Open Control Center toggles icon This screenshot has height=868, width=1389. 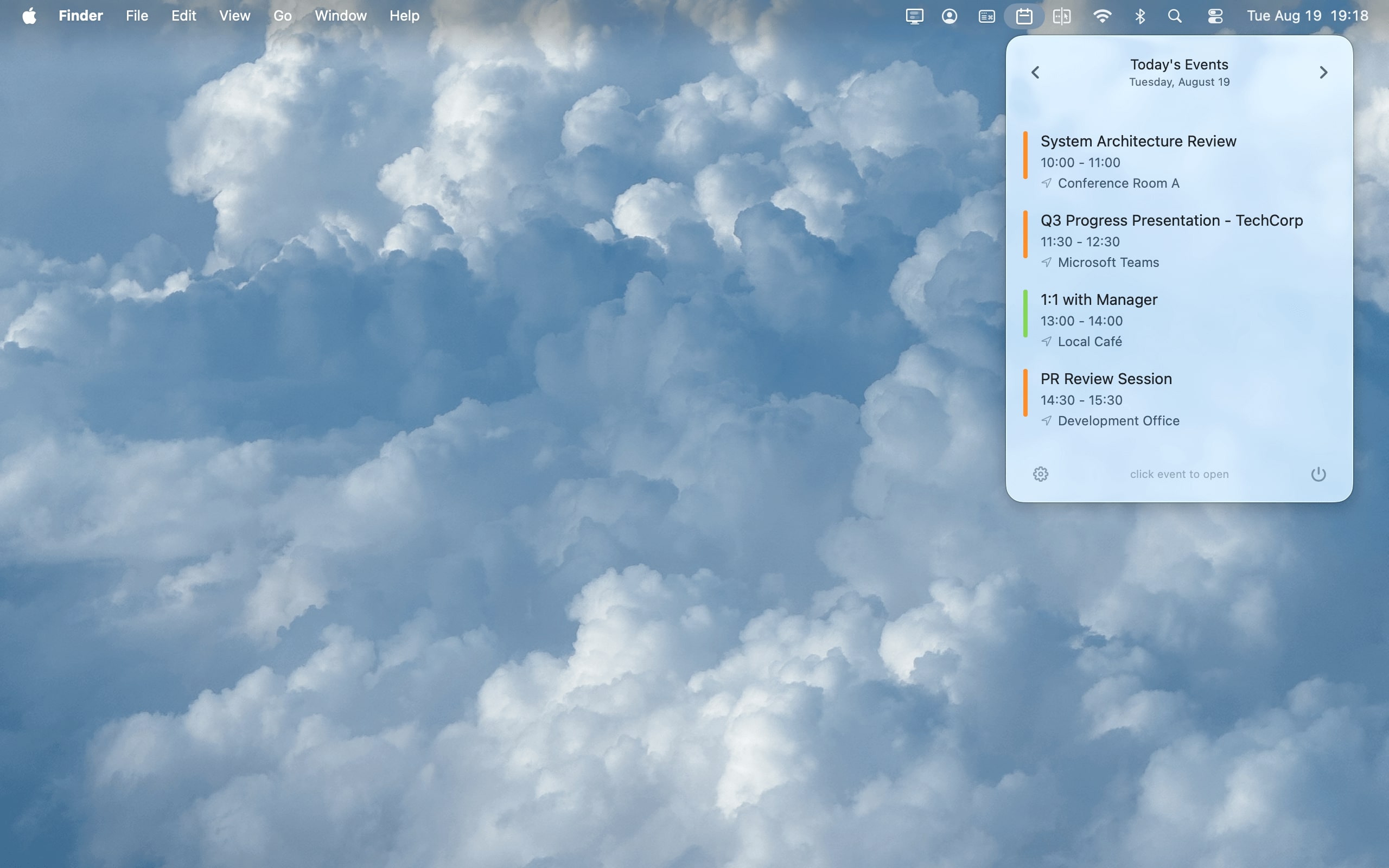tap(1214, 16)
